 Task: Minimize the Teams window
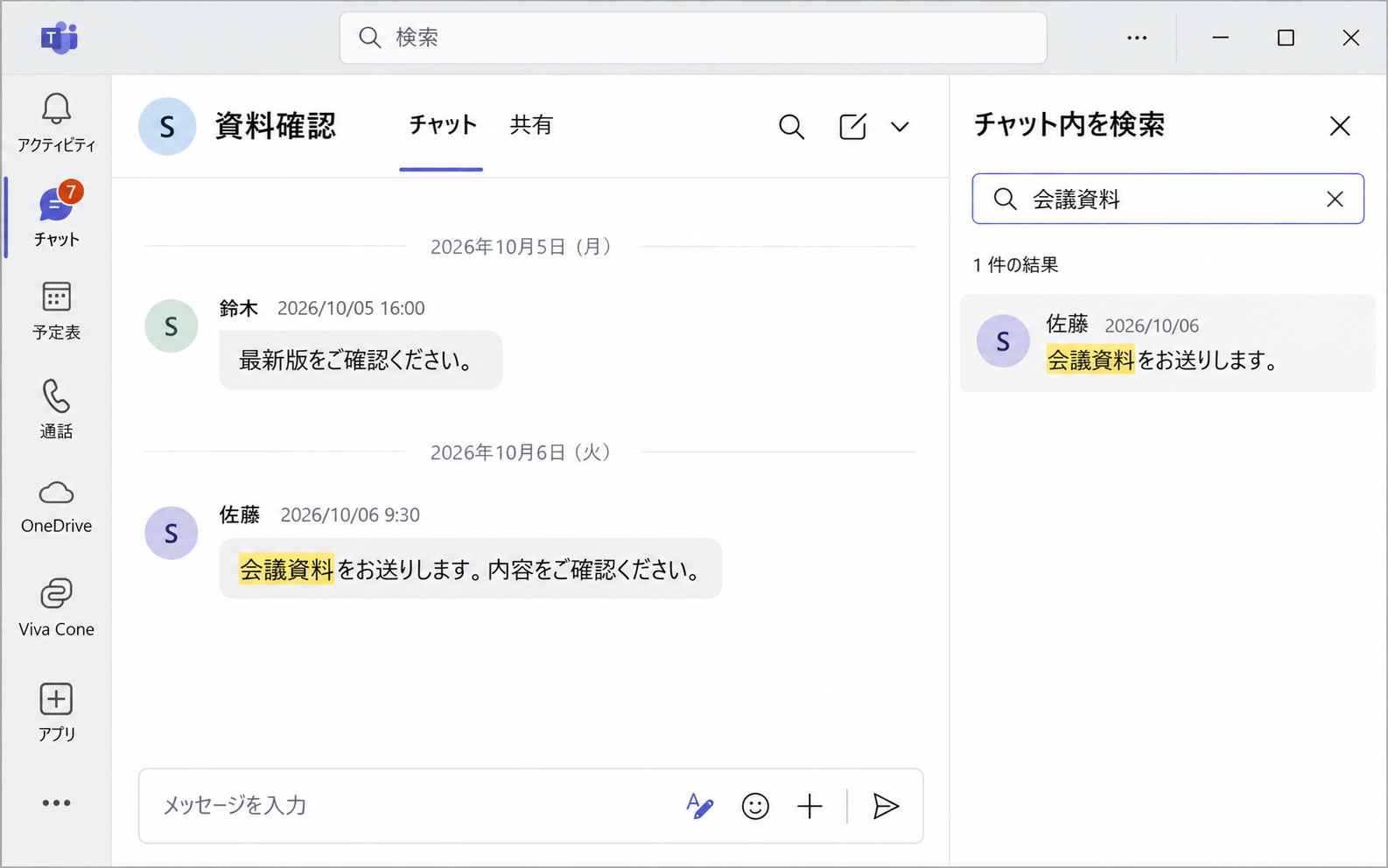click(x=1220, y=38)
